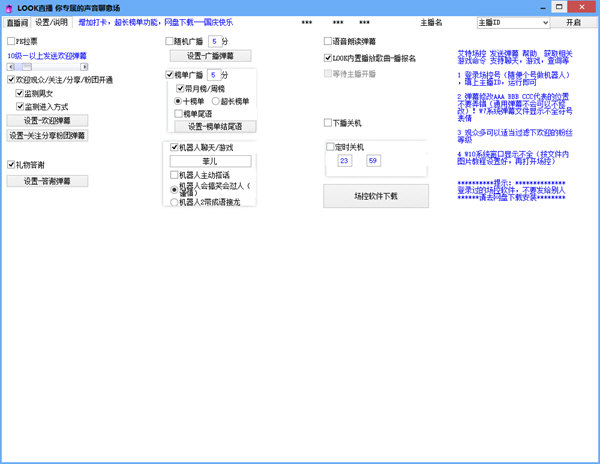
Task: Click the 主播名 label
Action: (x=431, y=23)
